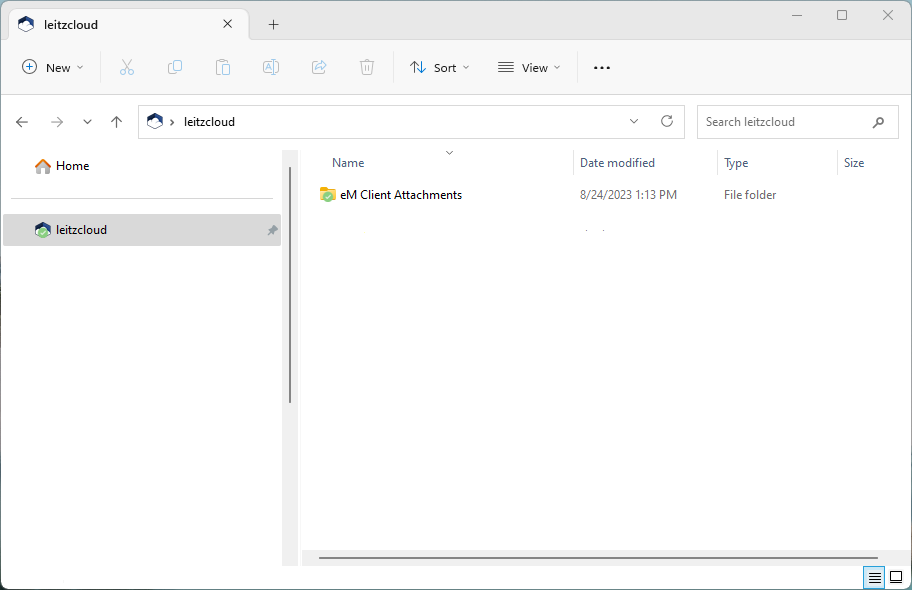Select the leitzcloud window tab
Image resolution: width=912 pixels, height=590 pixels.
[x=120, y=24]
